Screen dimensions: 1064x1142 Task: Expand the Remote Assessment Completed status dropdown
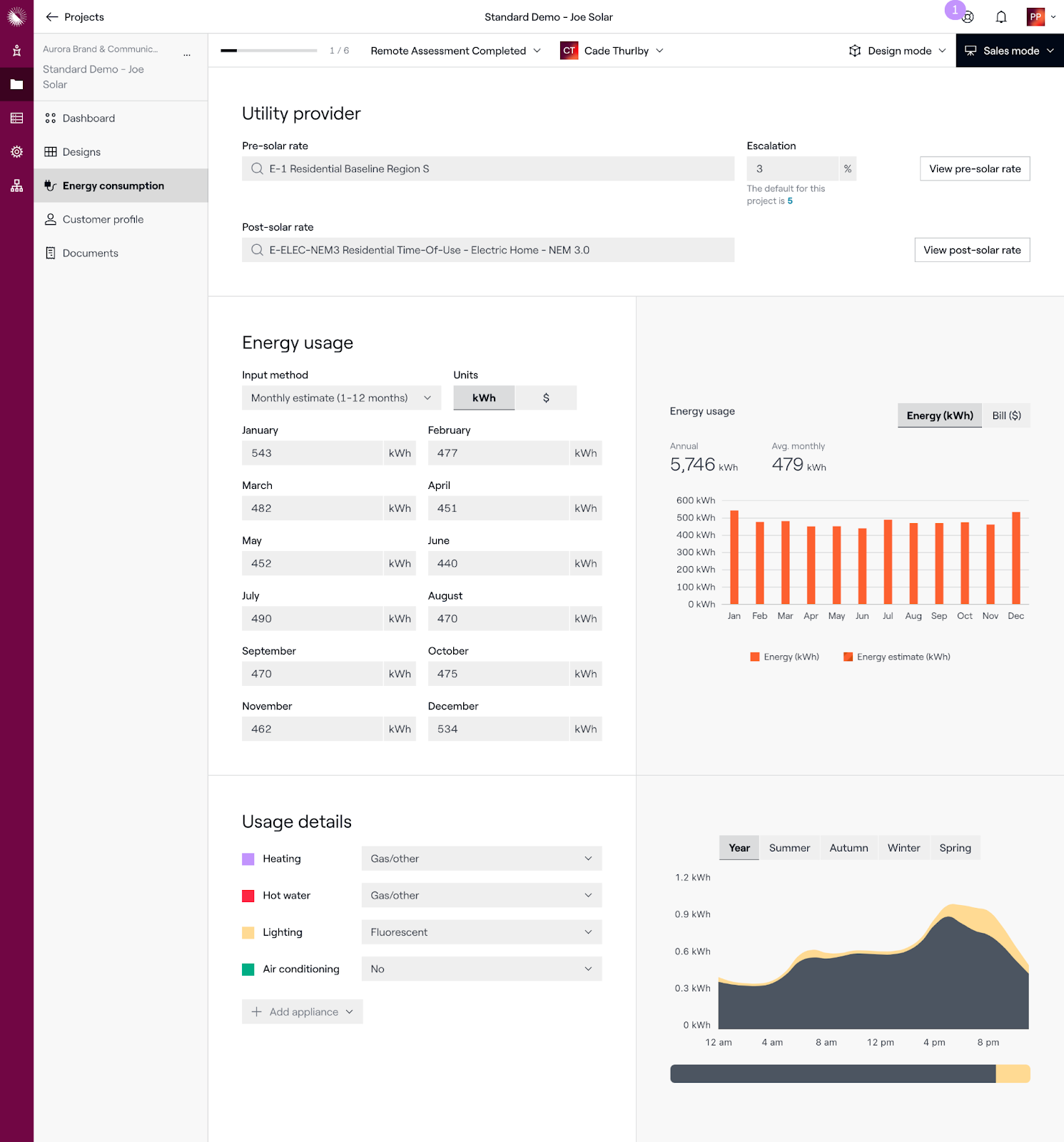pos(456,51)
